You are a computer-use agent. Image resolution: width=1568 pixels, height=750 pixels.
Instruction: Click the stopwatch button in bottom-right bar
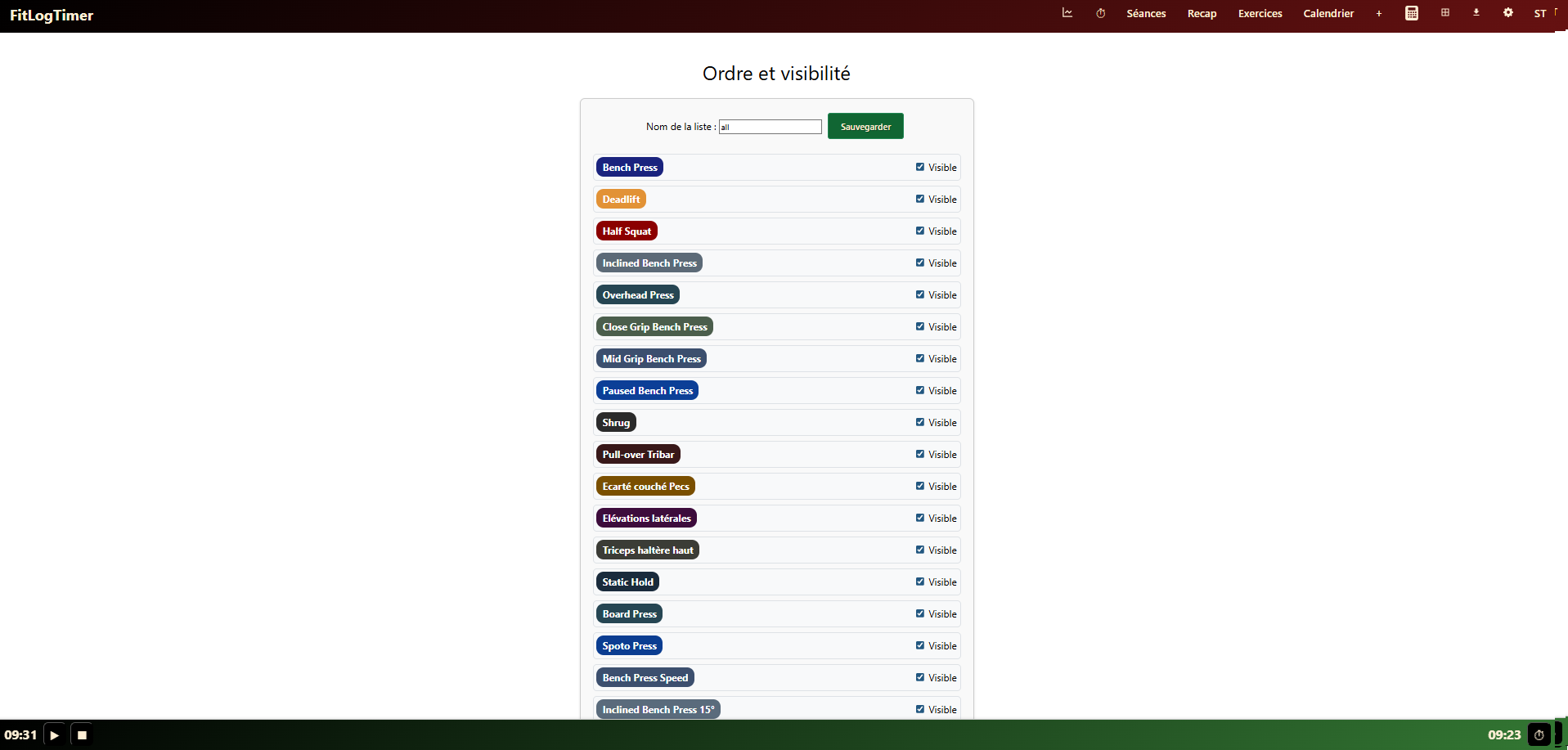pos(1539,734)
